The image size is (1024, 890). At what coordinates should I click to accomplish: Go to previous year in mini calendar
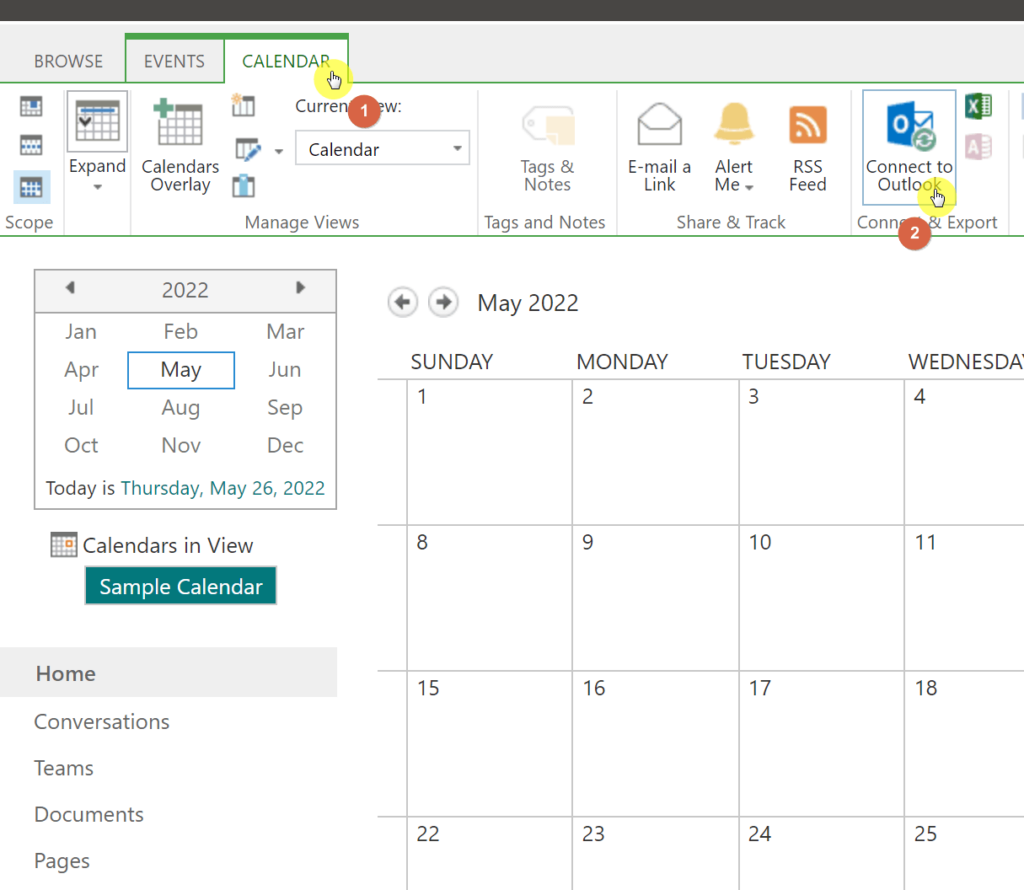pyautogui.click(x=71, y=287)
